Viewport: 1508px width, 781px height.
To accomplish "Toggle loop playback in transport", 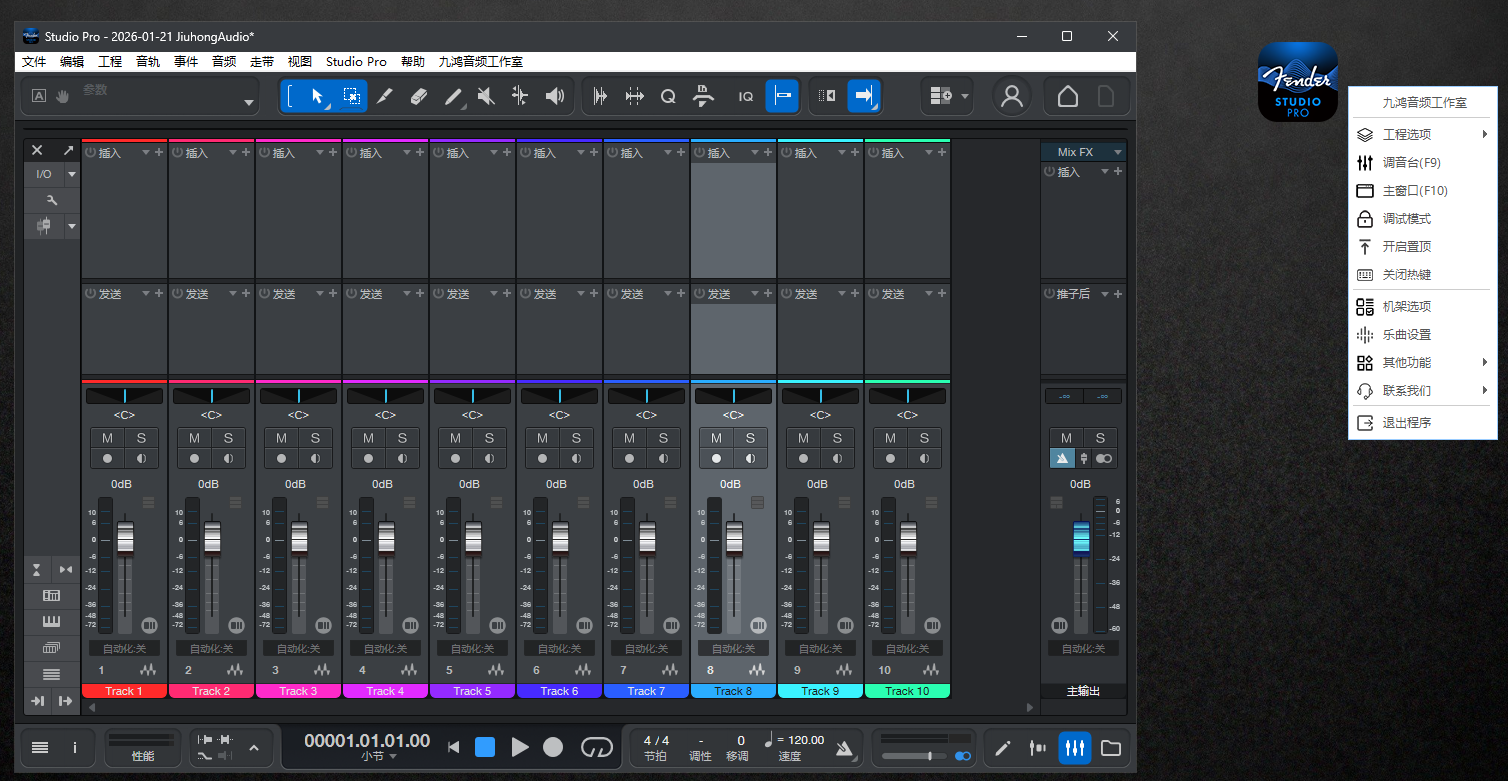I will [x=596, y=747].
